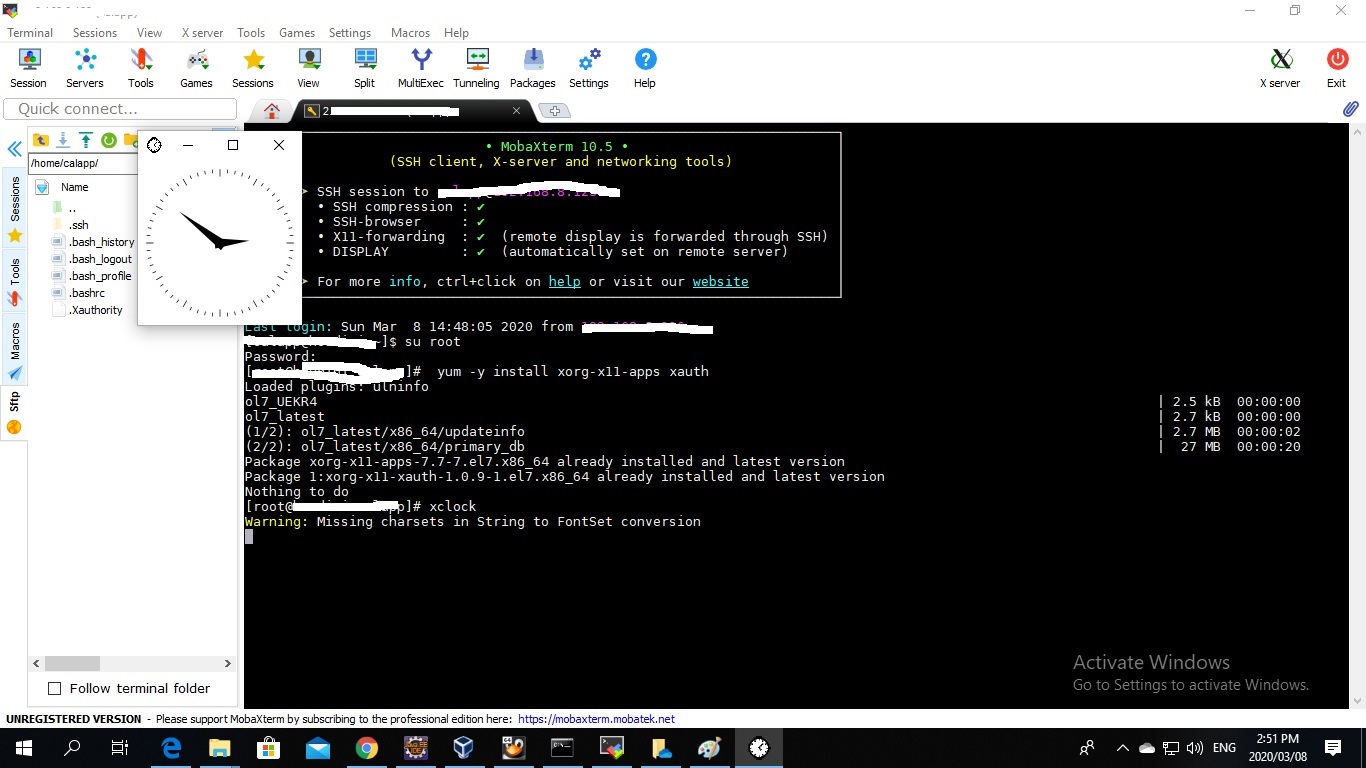Click the paperclip icon near tabs
1366x768 pixels.
click(x=1350, y=109)
